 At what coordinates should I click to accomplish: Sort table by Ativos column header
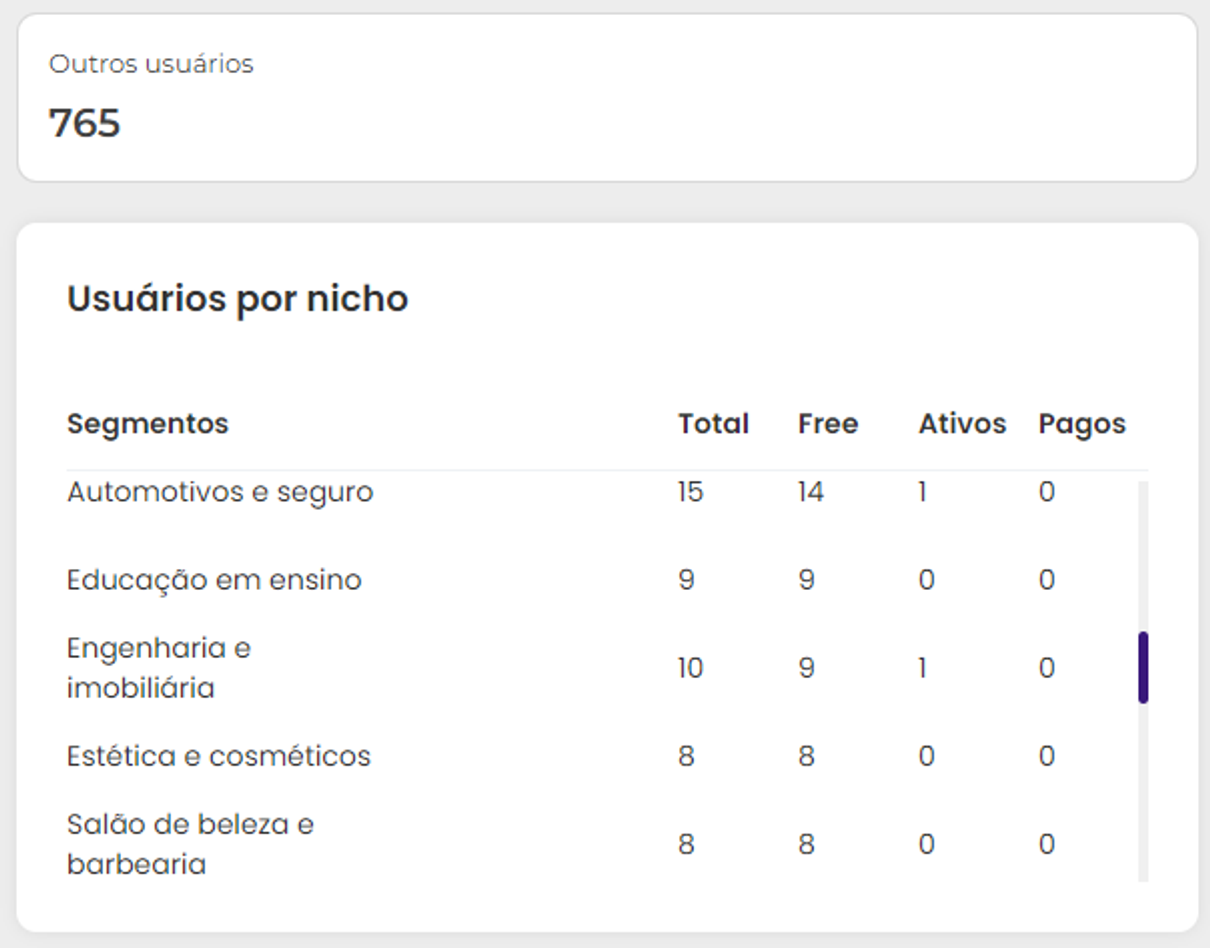(x=963, y=423)
